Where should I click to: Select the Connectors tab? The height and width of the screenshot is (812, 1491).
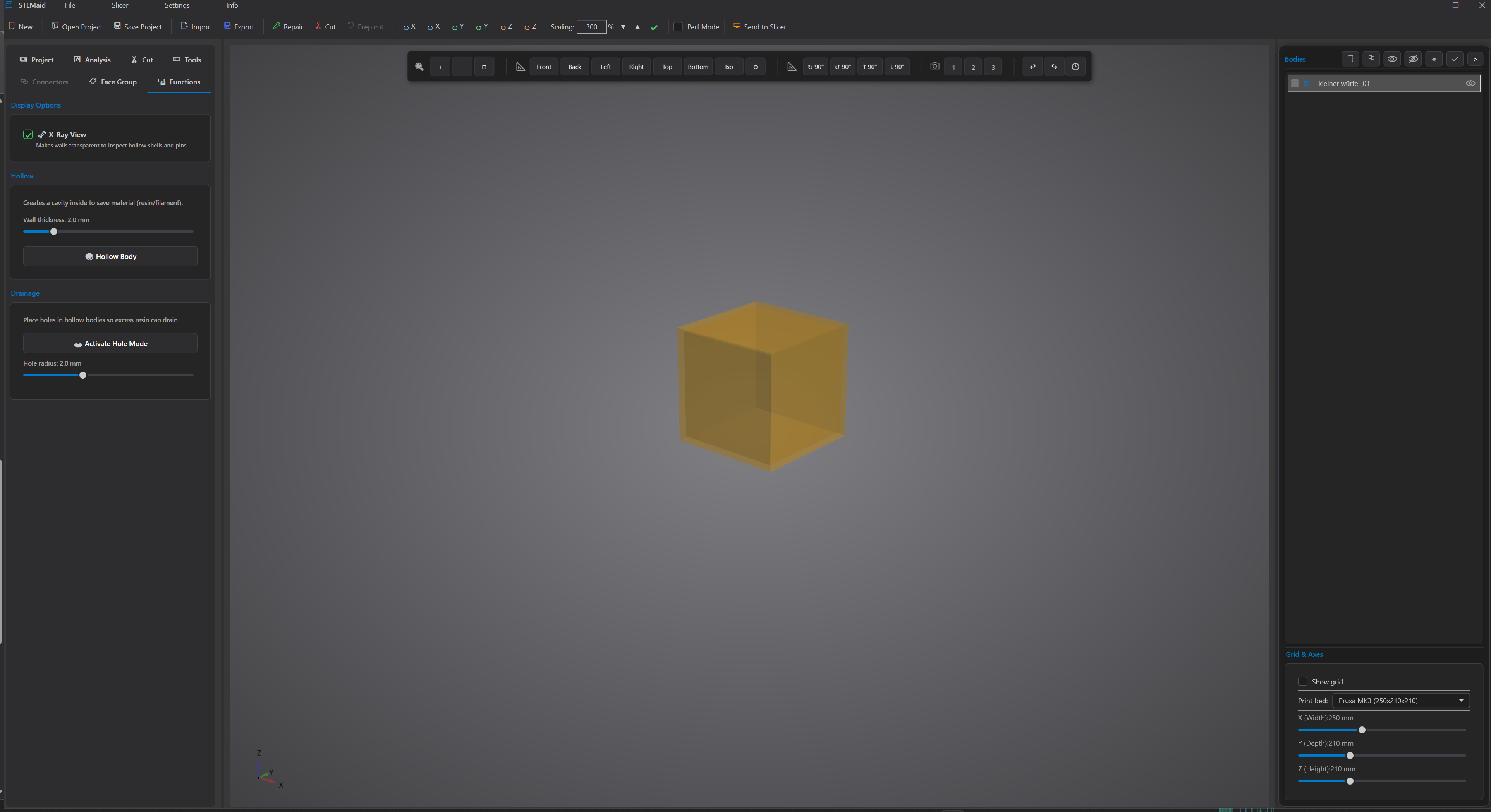coord(45,82)
